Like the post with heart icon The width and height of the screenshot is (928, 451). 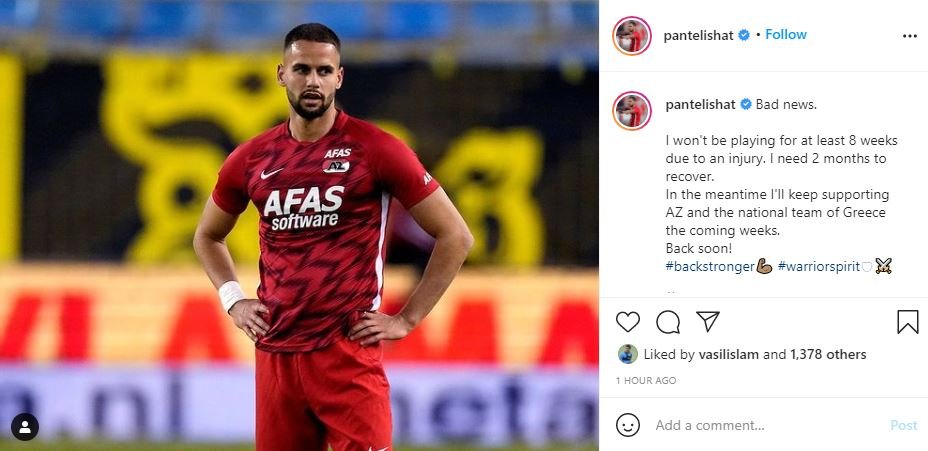click(628, 322)
